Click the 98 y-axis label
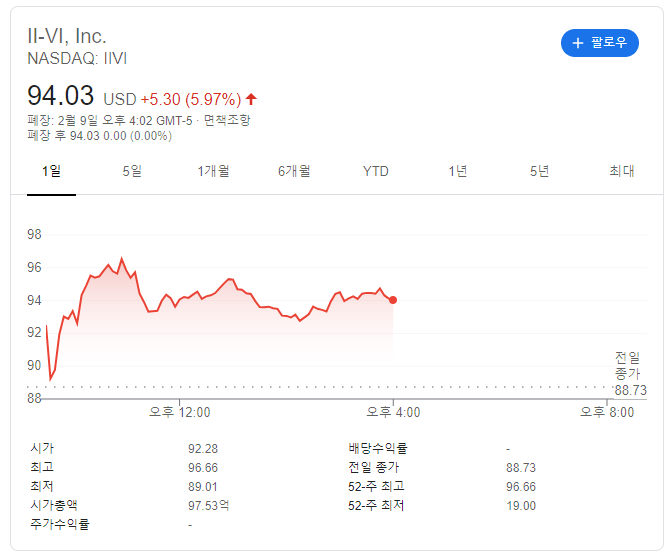This screenshot has height=557, width=671. [34, 234]
